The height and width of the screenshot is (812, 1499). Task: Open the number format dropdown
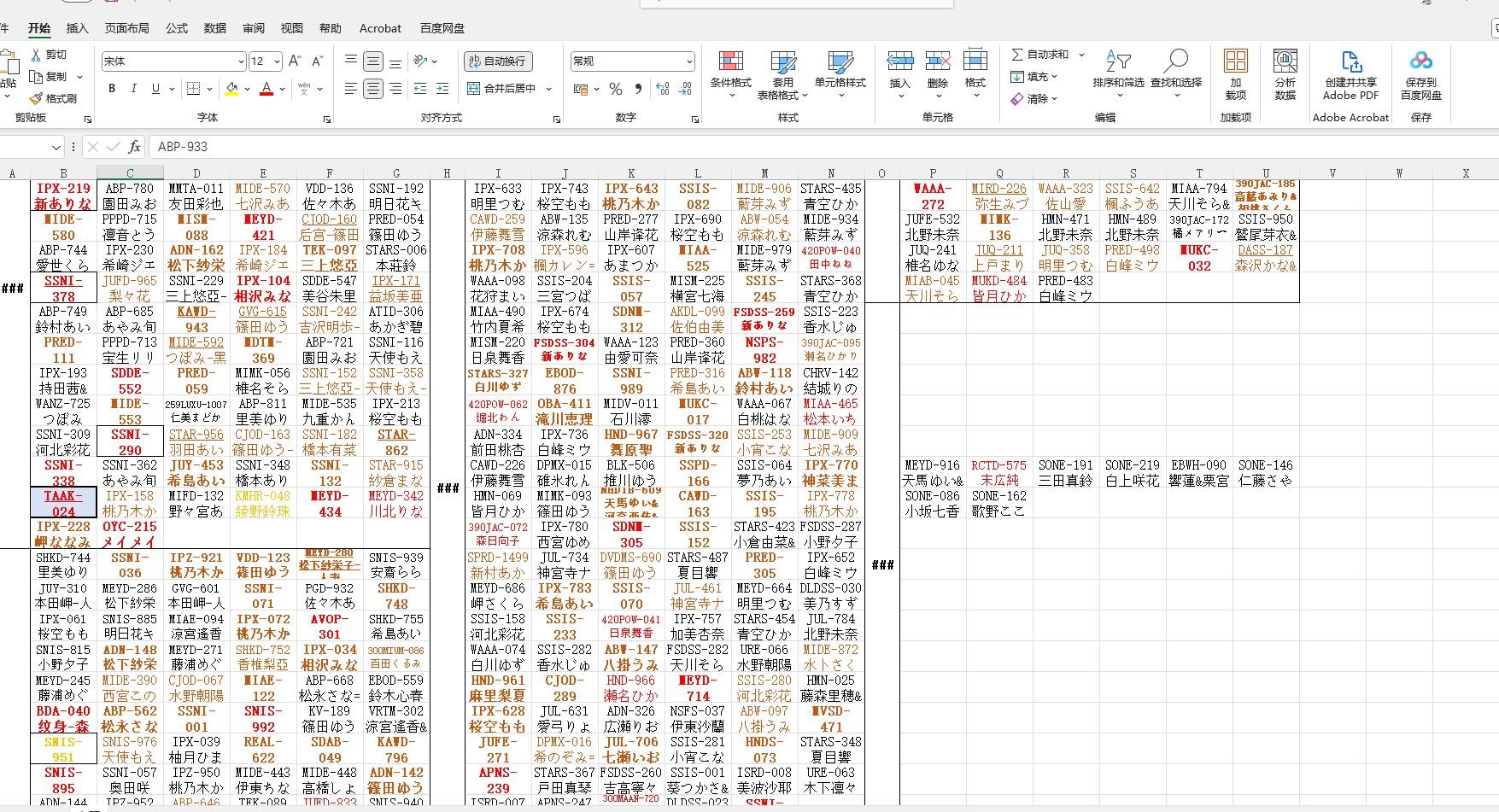(x=688, y=61)
